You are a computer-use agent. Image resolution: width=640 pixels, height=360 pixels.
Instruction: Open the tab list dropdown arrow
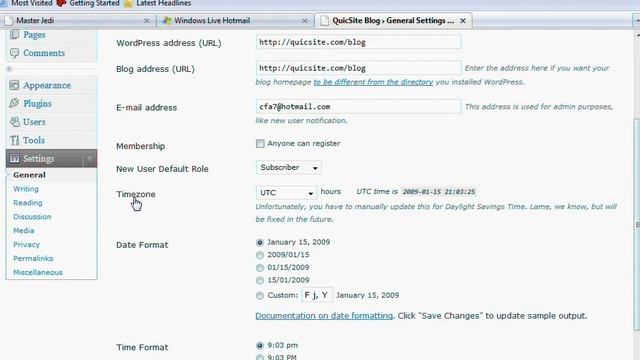point(637,20)
